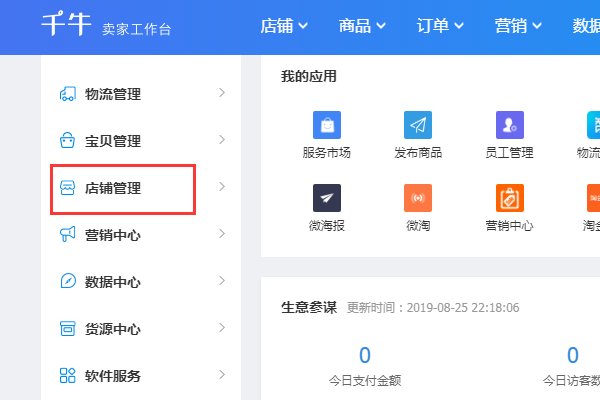Expand the 物流管理 chevron arrow
Screen dimensions: 600x400
(x=222, y=93)
